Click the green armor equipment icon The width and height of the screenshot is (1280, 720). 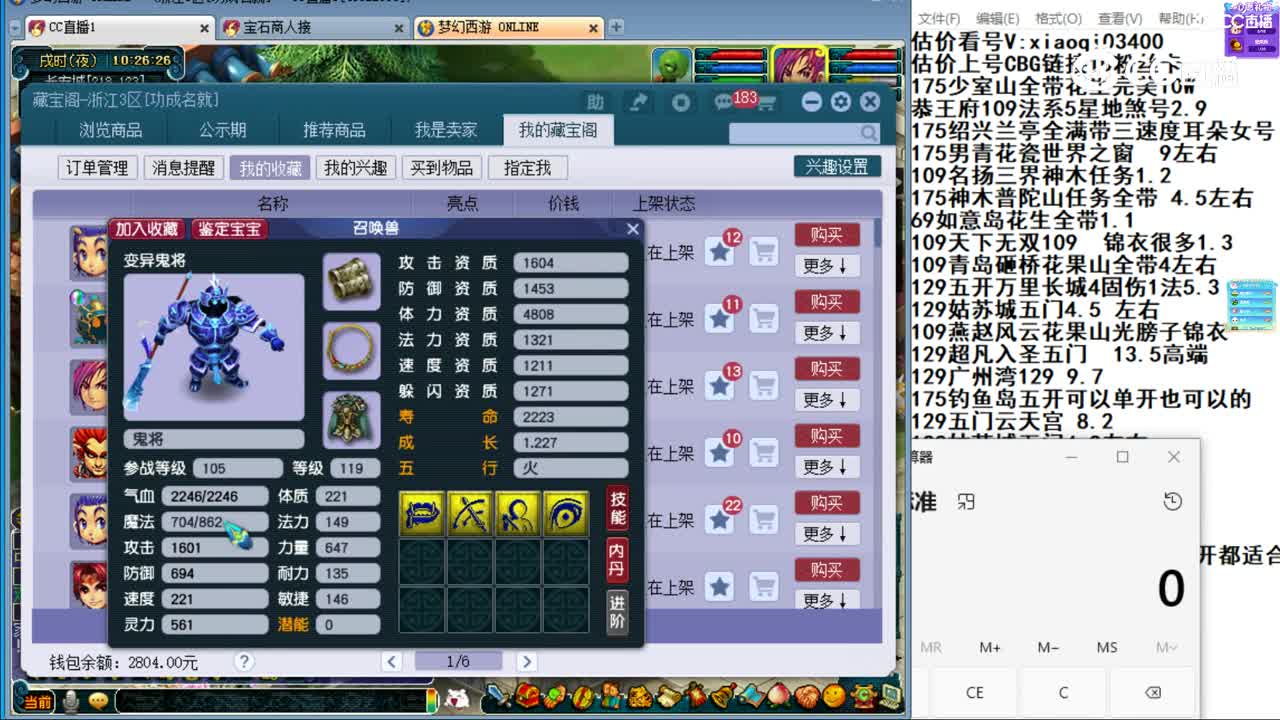pyautogui.click(x=351, y=419)
